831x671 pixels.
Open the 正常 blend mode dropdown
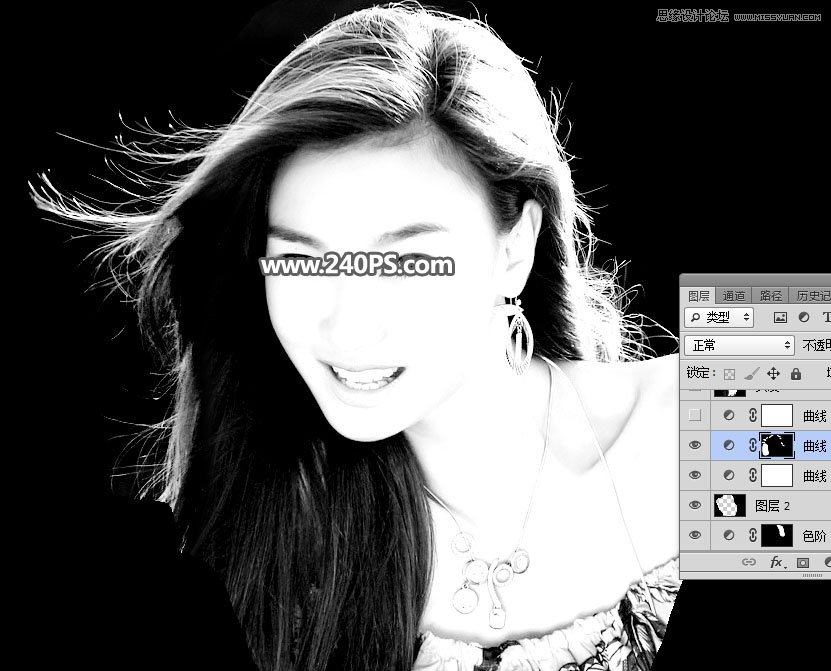coord(740,345)
